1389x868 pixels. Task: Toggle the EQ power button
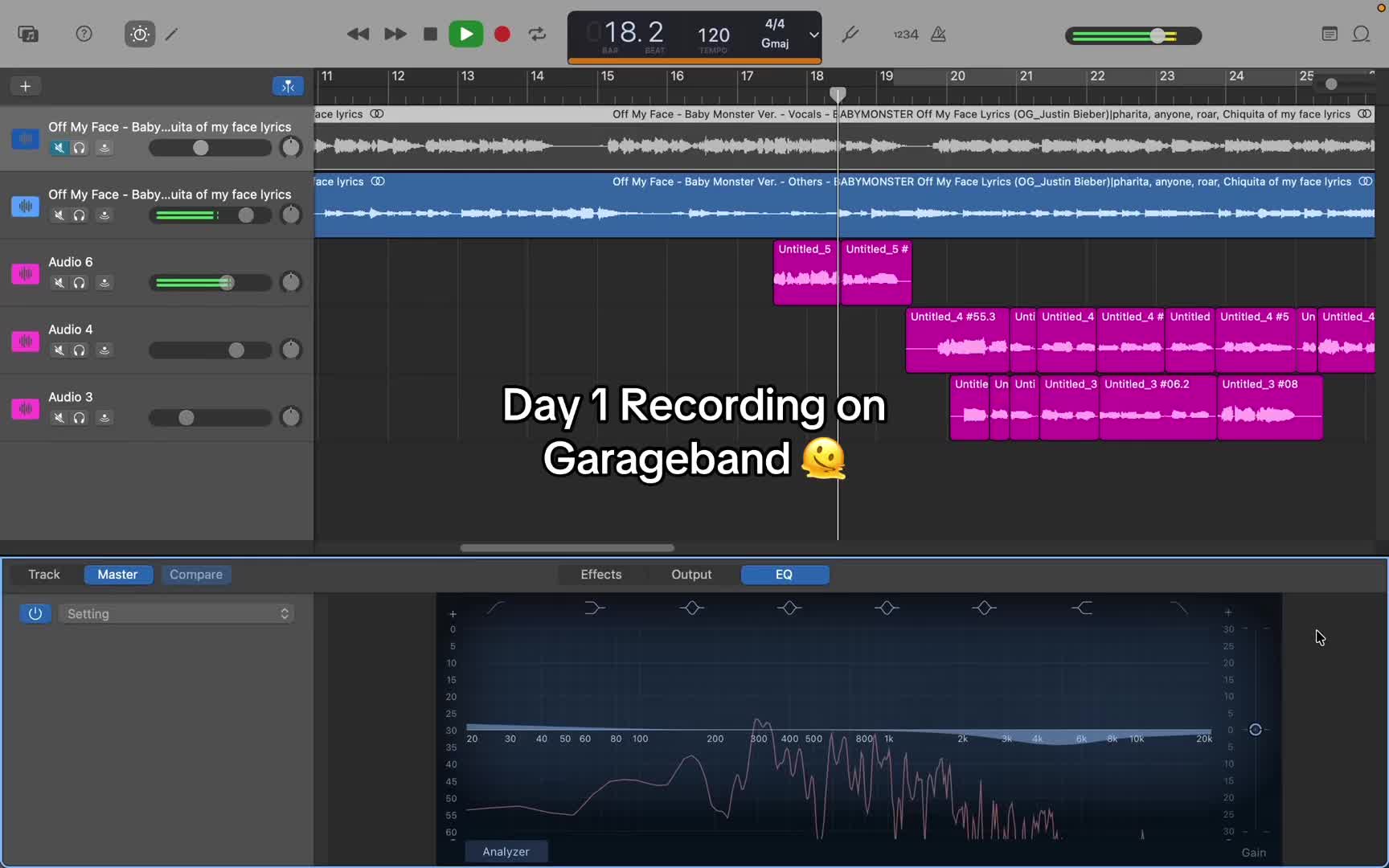tap(35, 614)
